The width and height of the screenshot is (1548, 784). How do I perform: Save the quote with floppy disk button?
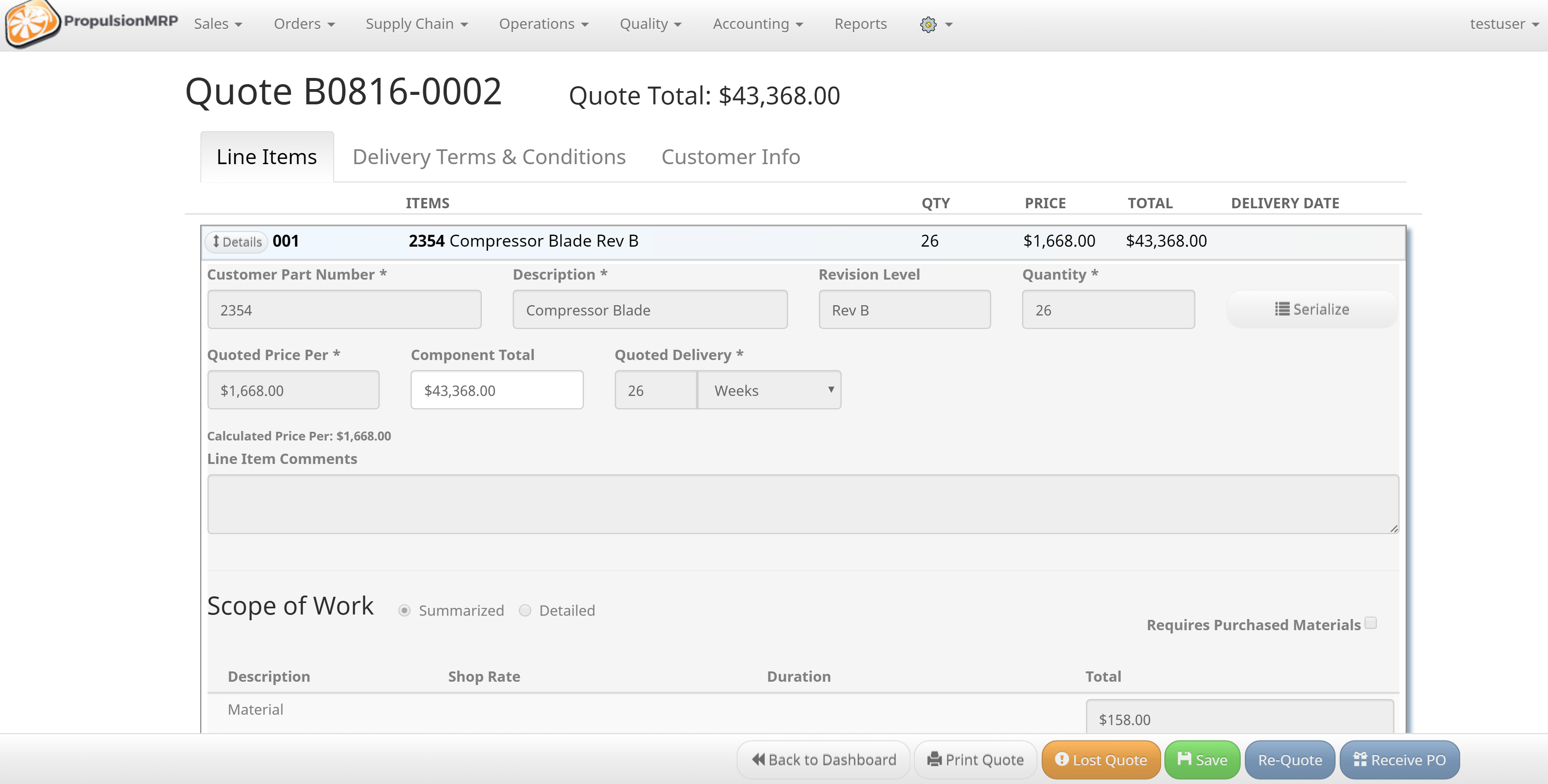[1201, 759]
